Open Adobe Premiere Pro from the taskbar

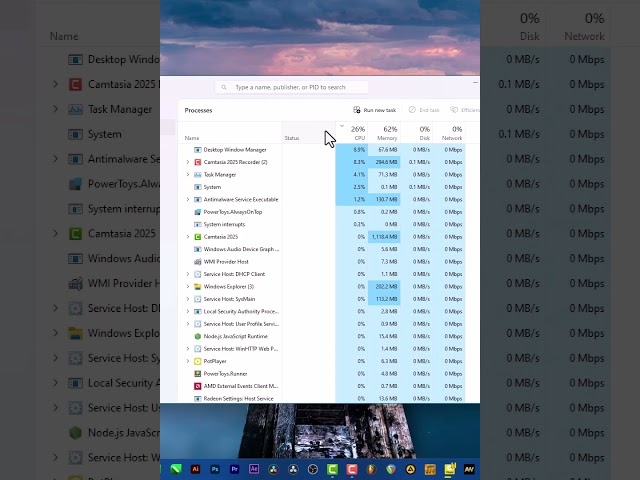pos(235,469)
